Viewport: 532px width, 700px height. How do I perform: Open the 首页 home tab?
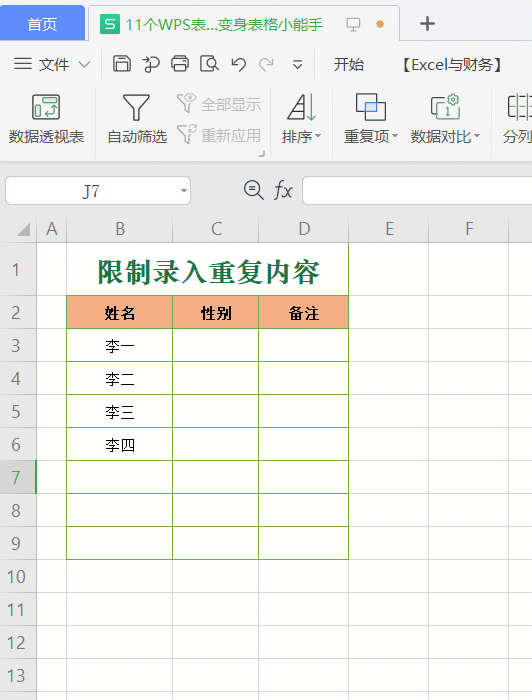point(42,24)
